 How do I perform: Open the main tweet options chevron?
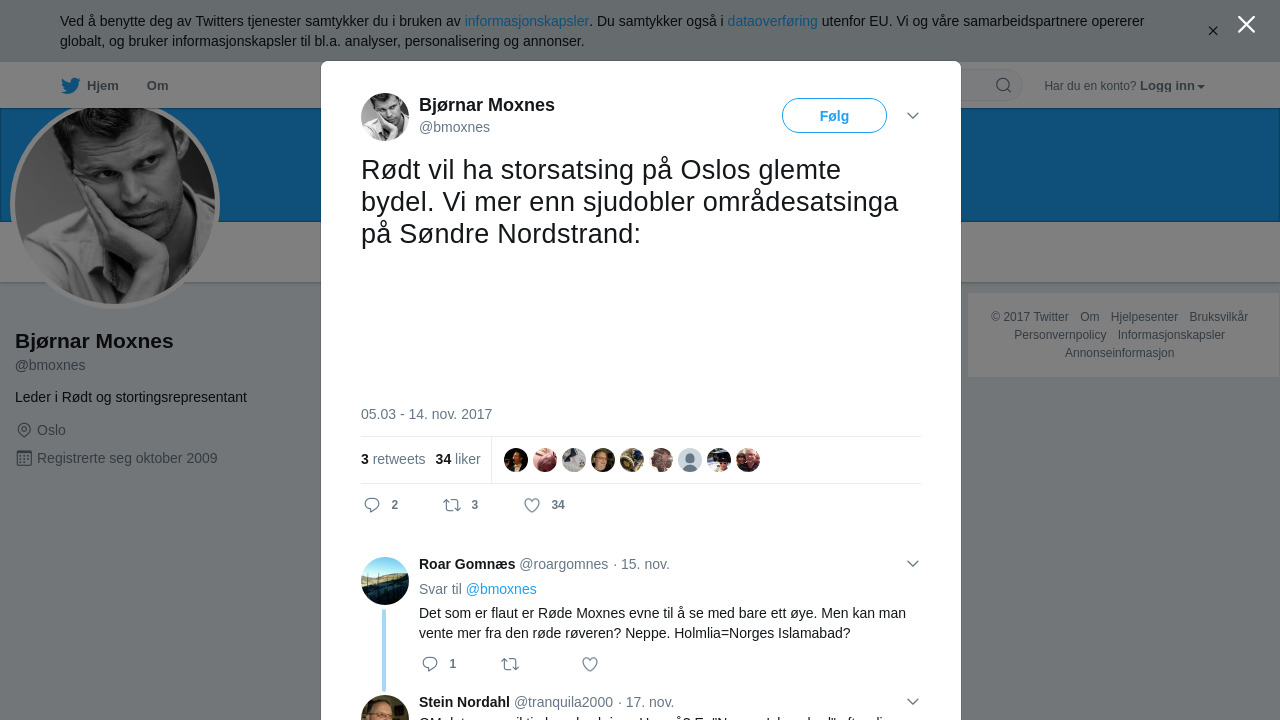[x=912, y=116]
